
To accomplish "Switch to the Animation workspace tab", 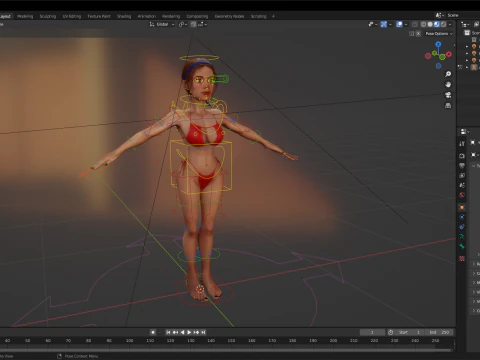I will pos(147,16).
